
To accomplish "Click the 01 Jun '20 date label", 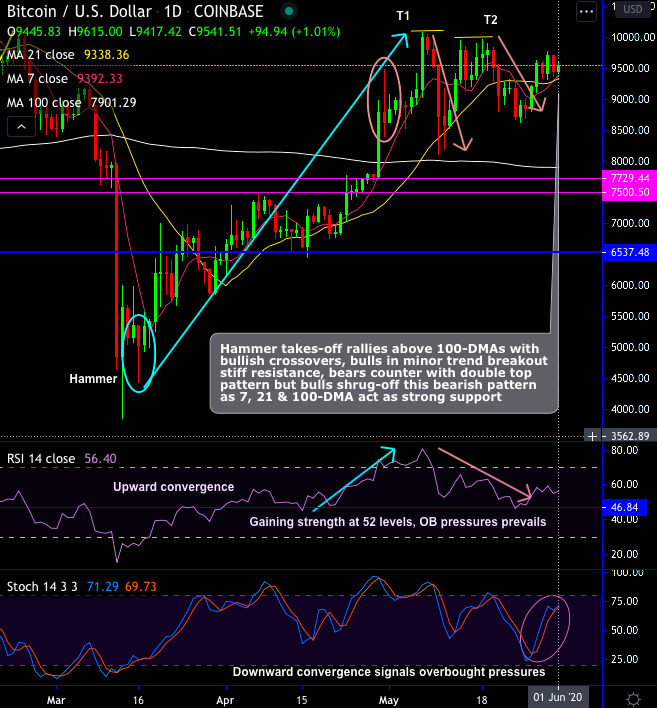I will pos(558,697).
